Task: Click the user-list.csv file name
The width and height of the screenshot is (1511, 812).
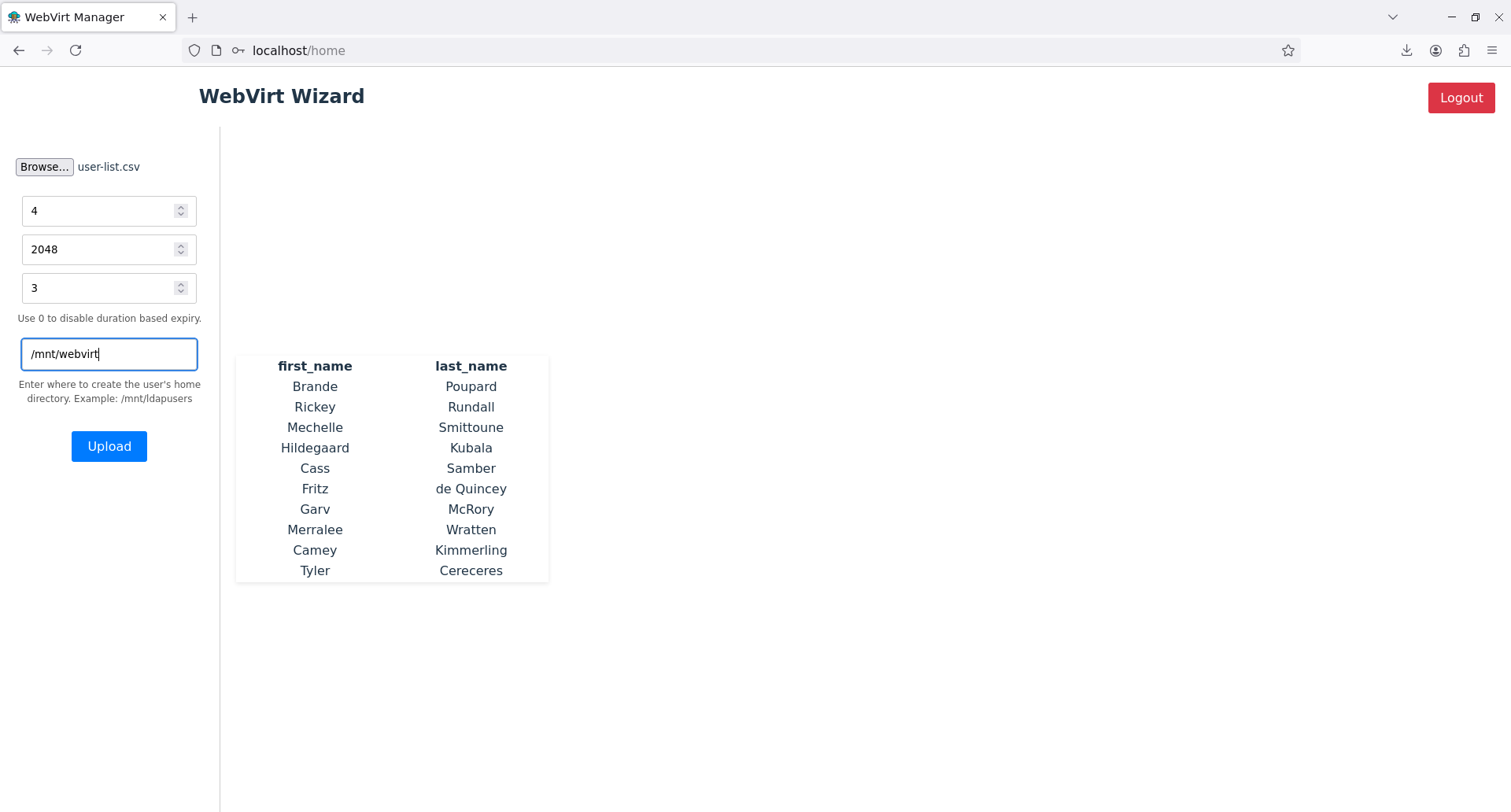Action: click(109, 167)
